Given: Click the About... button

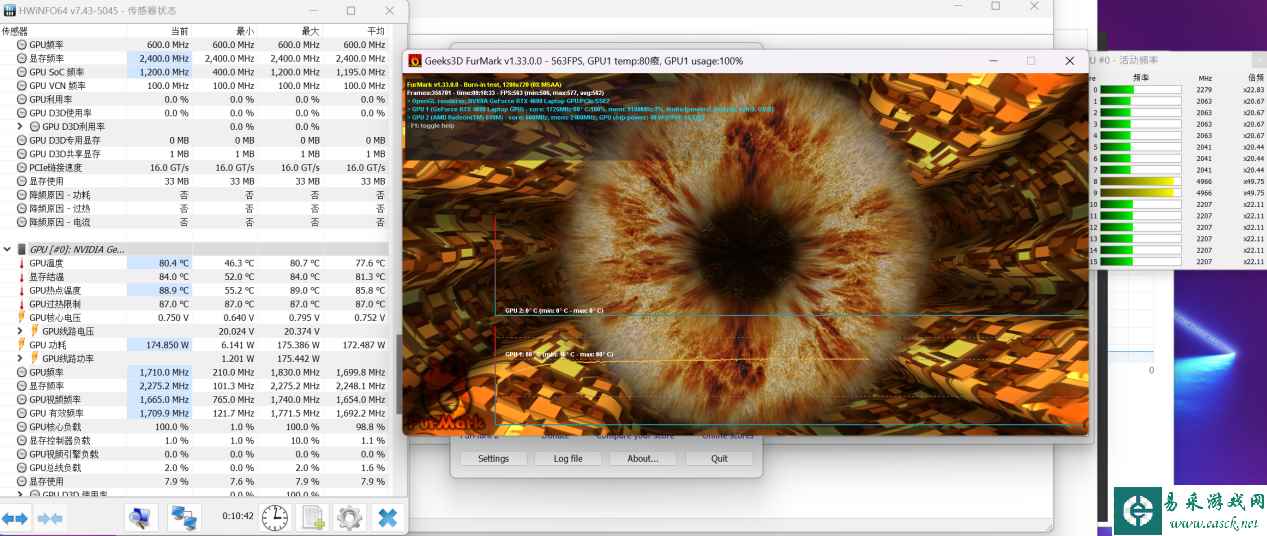Looking at the screenshot, I should (642, 458).
